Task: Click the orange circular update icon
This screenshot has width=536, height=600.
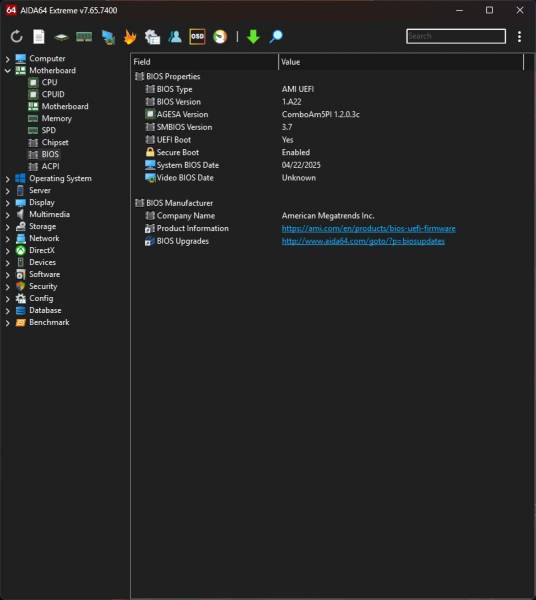Action: 220,37
